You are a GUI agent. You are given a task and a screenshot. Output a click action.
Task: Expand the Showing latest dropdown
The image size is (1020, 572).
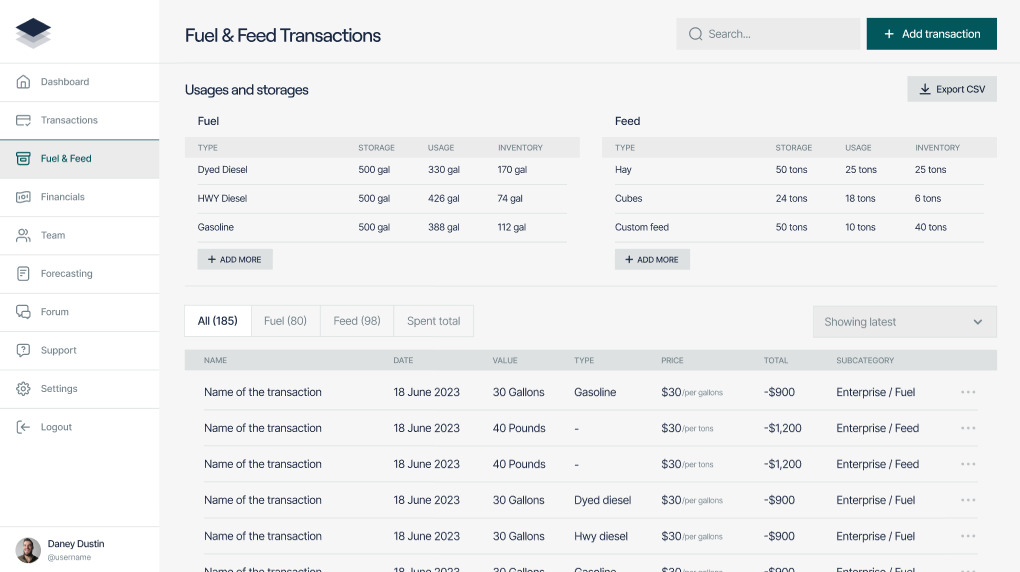904,322
